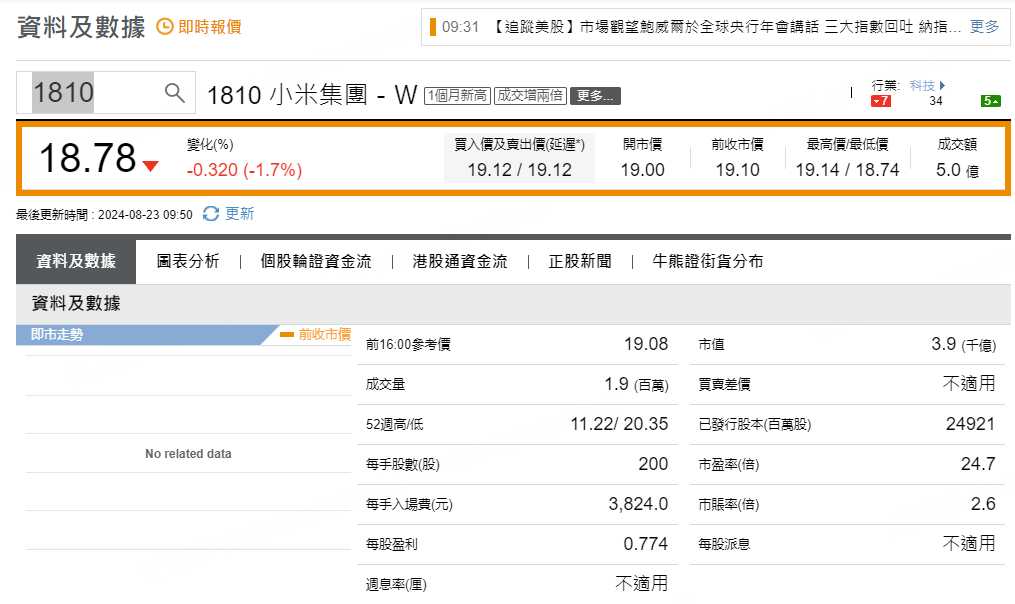
Task: Open the 個股輪證資金流 tab
Action: pyautogui.click(x=316, y=262)
